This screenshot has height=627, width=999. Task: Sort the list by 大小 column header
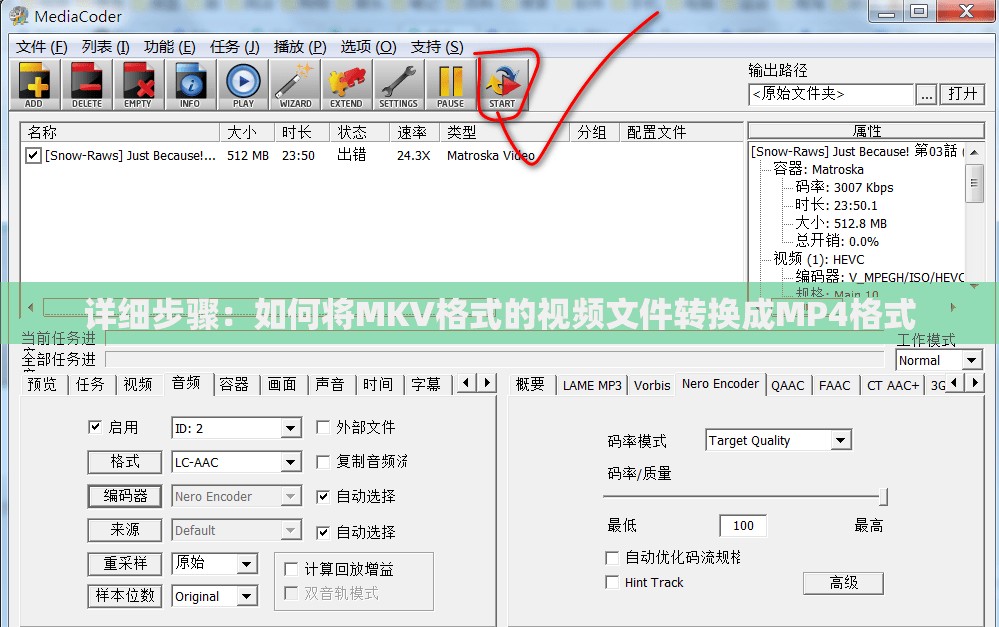click(x=247, y=133)
